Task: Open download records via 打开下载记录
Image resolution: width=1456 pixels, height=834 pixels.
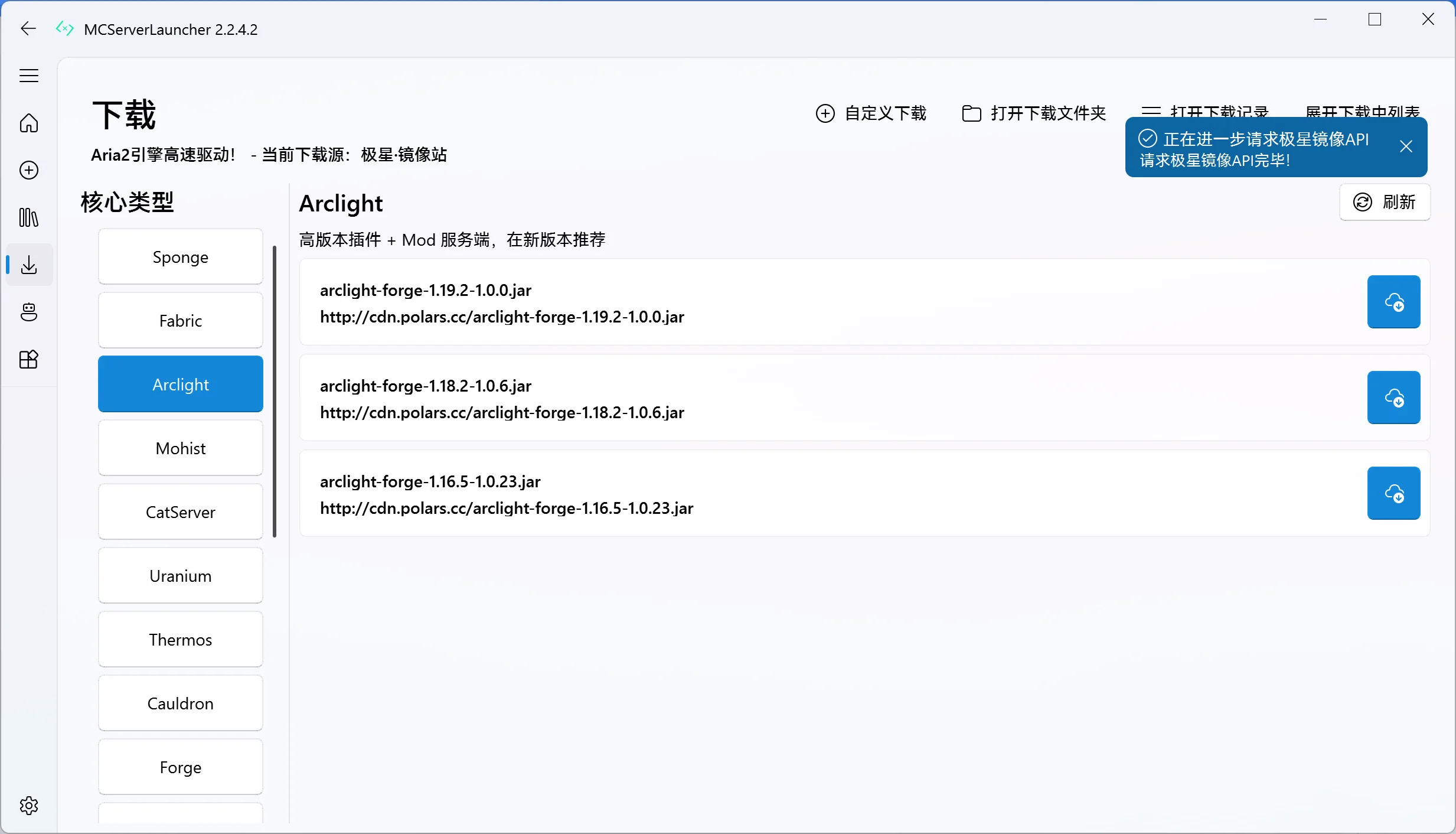Action: point(1205,111)
